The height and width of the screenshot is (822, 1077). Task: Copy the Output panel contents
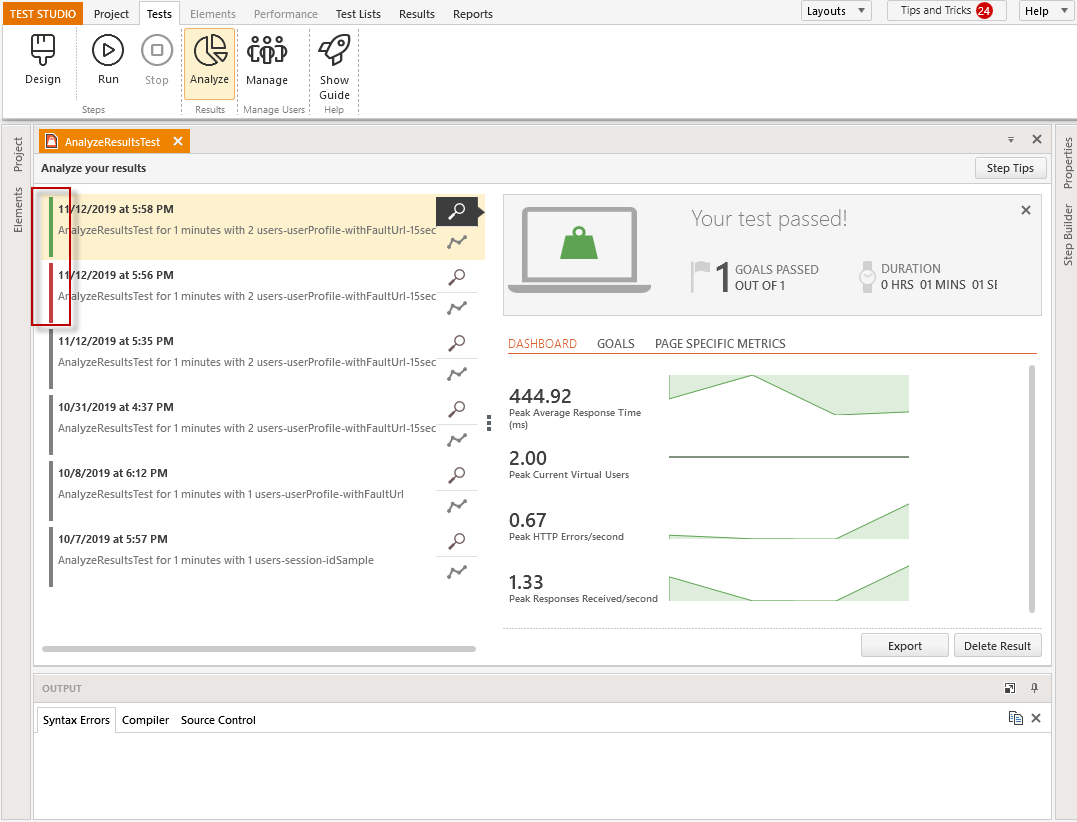tap(1015, 718)
